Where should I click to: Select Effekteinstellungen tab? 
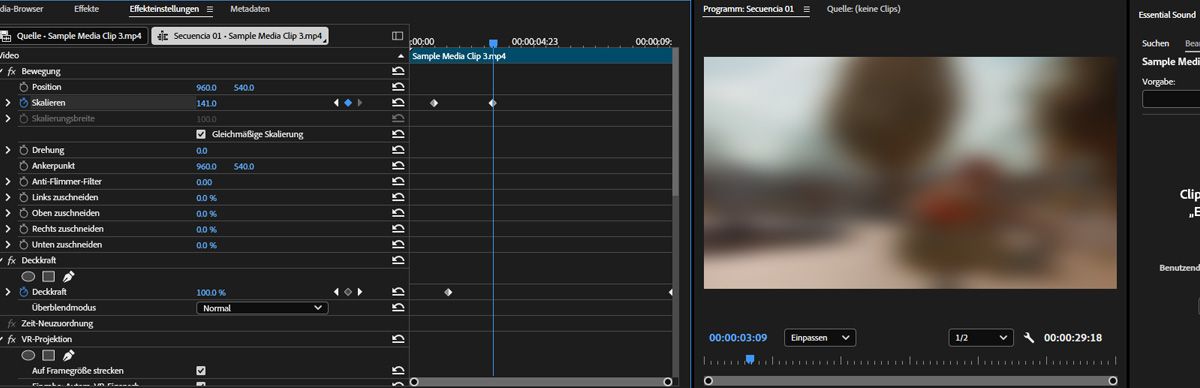(164, 9)
